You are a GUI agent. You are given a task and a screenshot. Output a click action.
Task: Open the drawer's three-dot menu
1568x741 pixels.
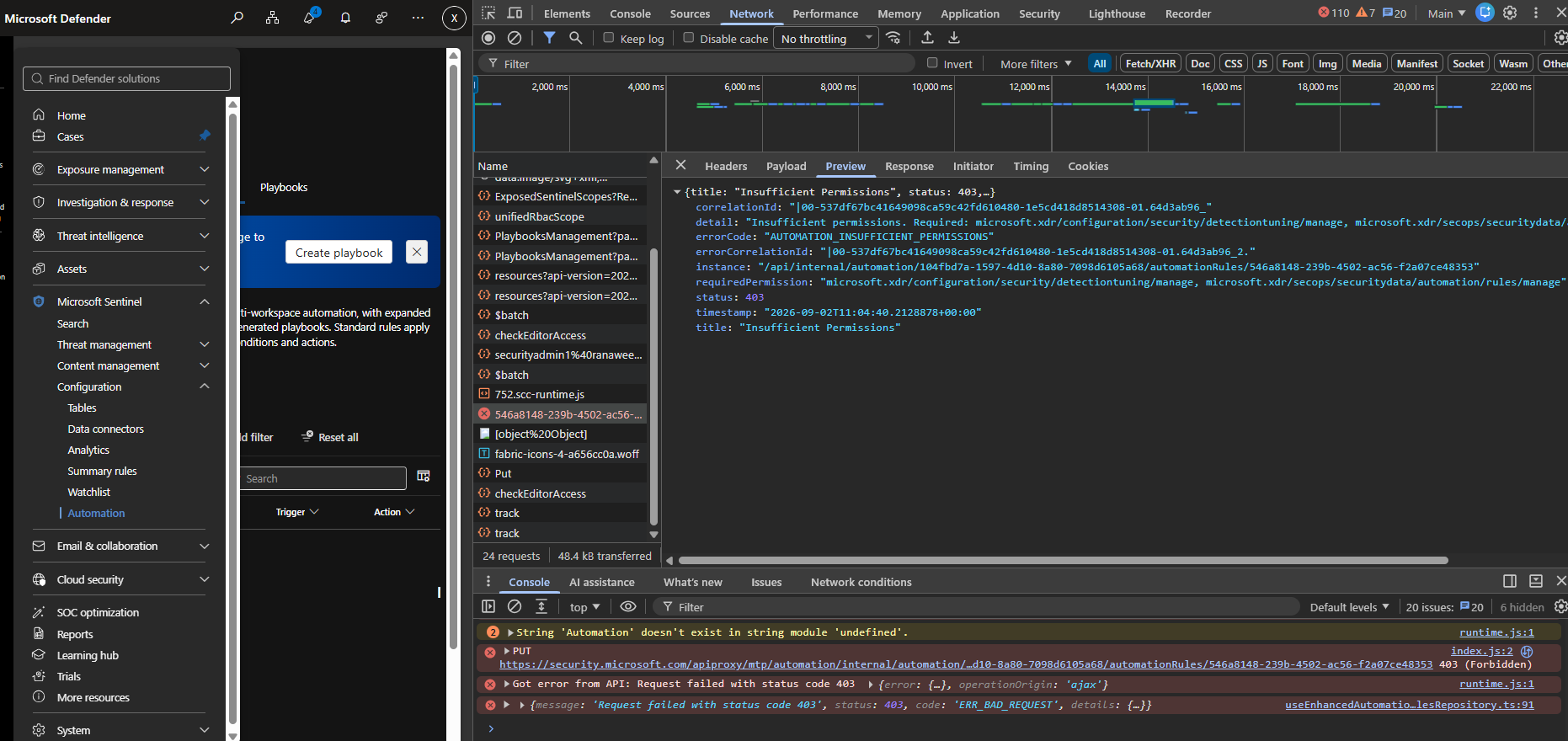coord(488,581)
